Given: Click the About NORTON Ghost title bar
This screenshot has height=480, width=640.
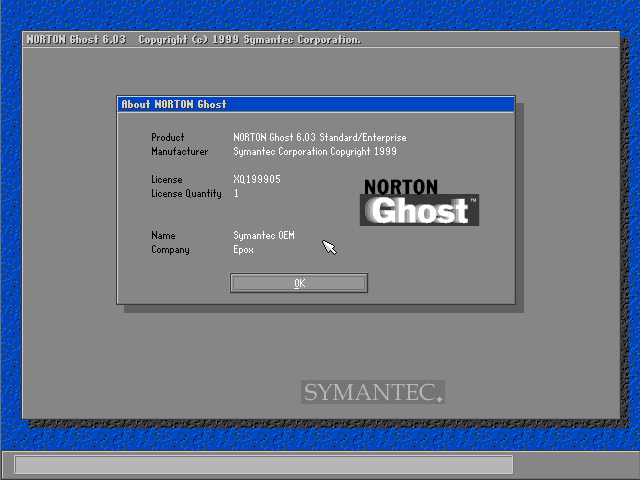Looking at the screenshot, I should coord(316,104).
